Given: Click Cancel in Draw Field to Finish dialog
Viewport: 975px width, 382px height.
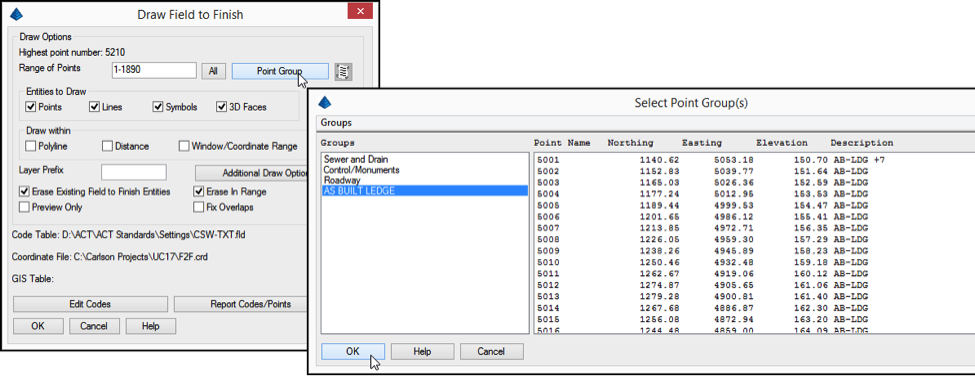Looking at the screenshot, I should 94,326.
